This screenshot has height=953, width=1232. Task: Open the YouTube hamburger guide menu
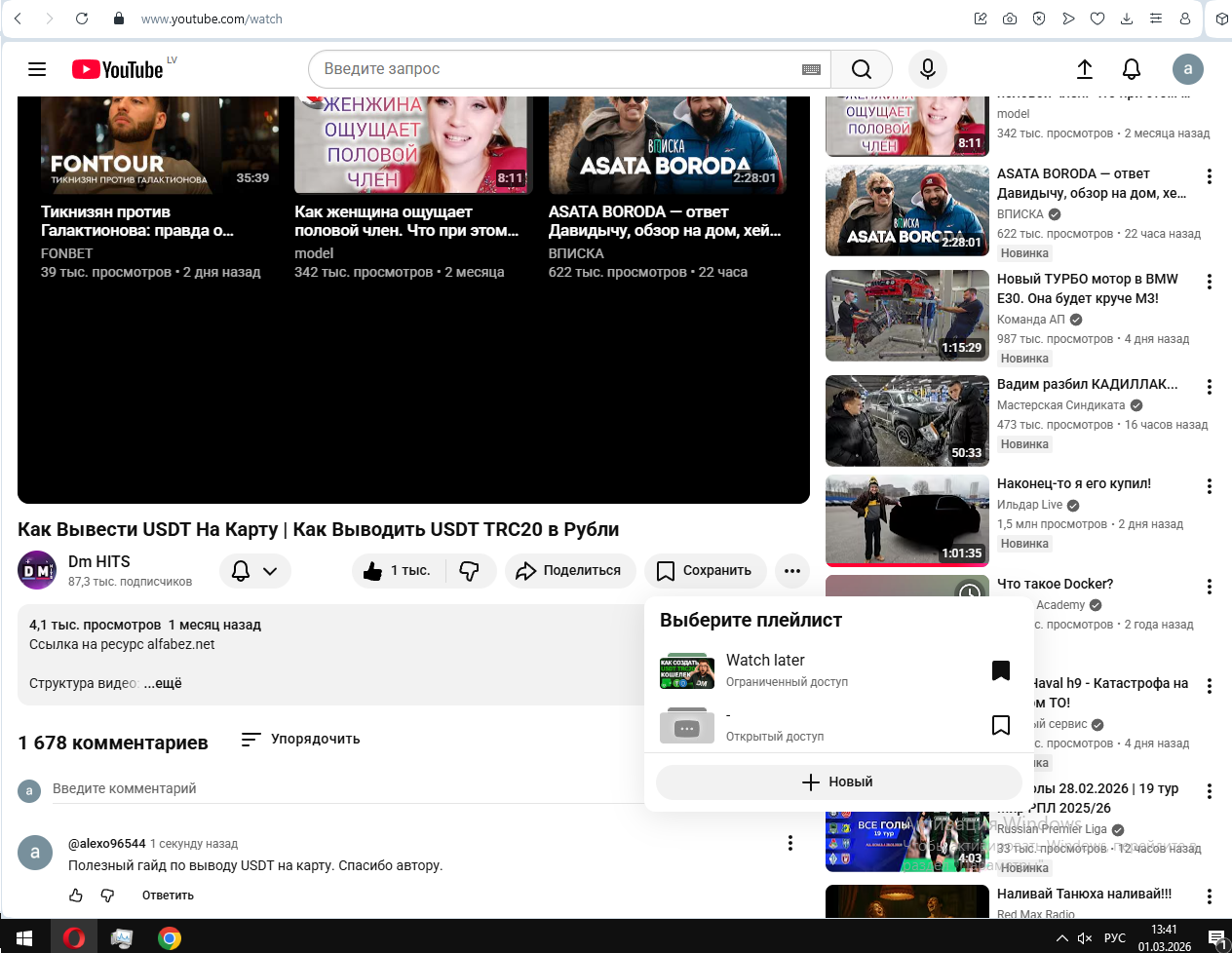coord(37,69)
